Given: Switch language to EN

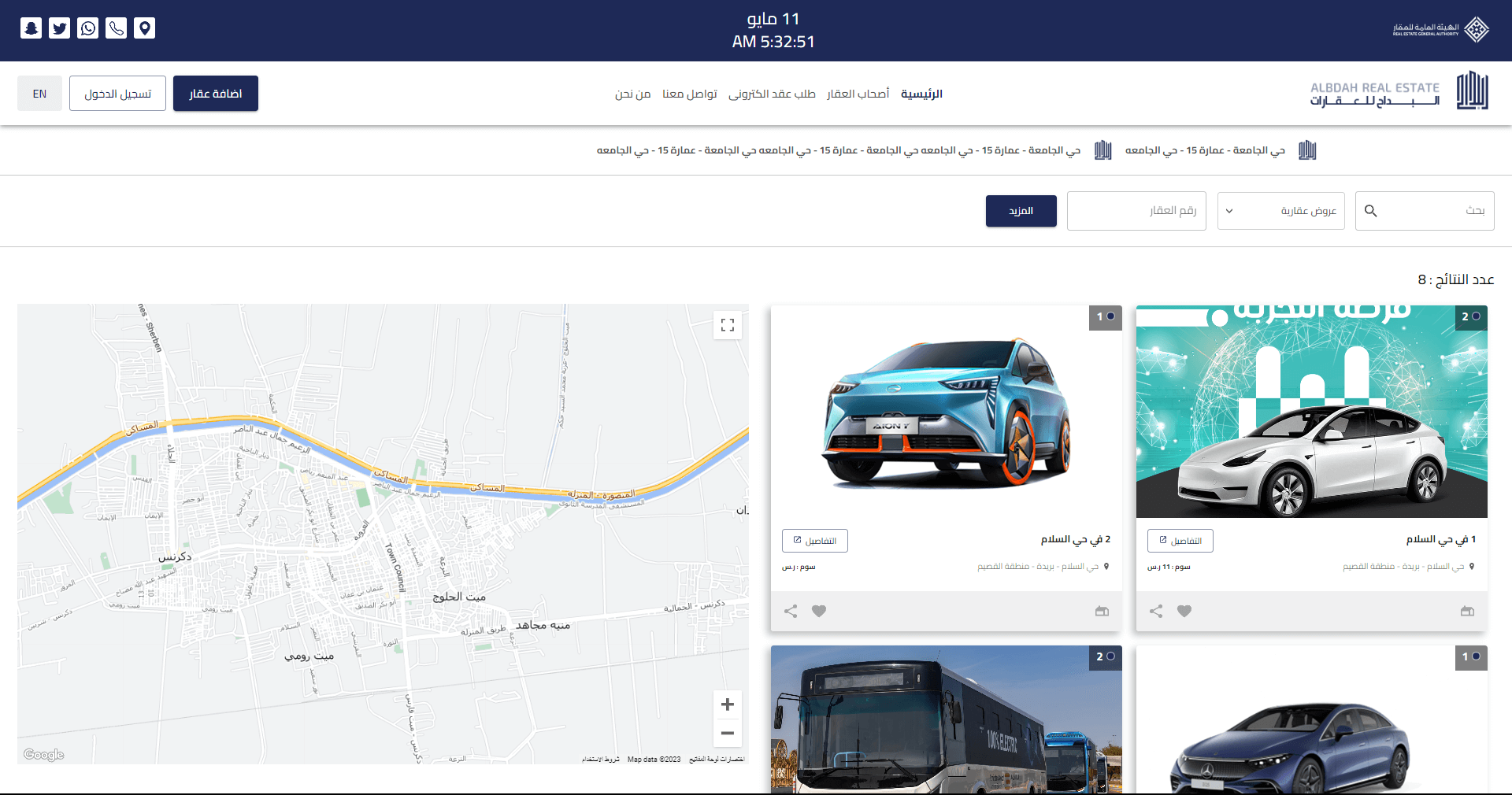Looking at the screenshot, I should (39, 94).
